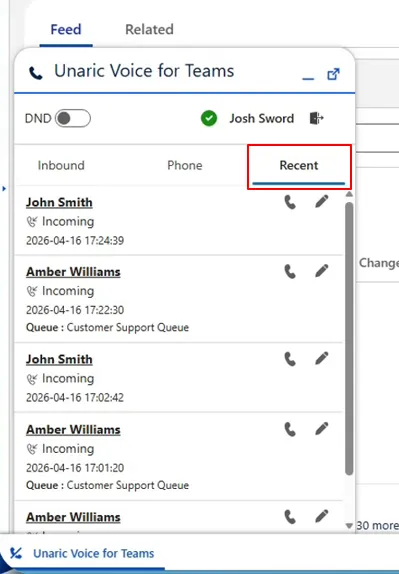The image size is (399, 574).
Task: Open Amber Williams from the 17:22:30 call
Action: 73,272
